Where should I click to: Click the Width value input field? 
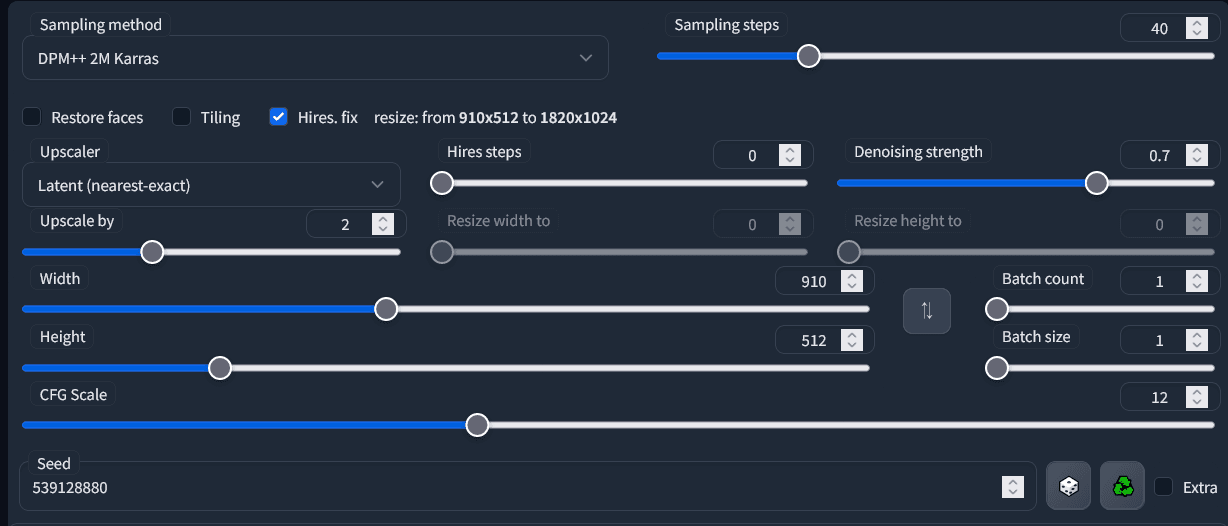pyautogui.click(x=812, y=282)
